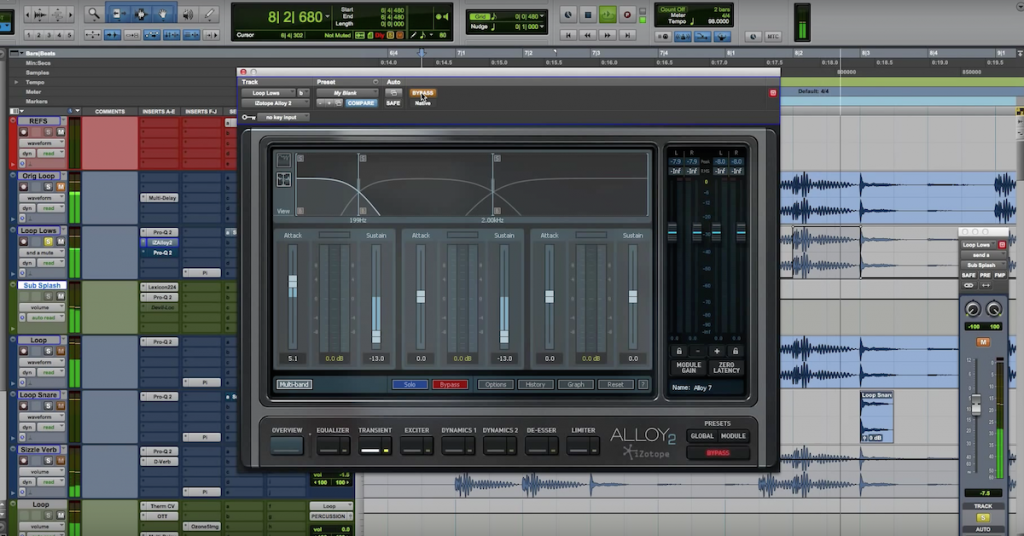Image resolution: width=1024 pixels, height=536 pixels.
Task: Expand the Tempo ruler
Action: (16, 82)
